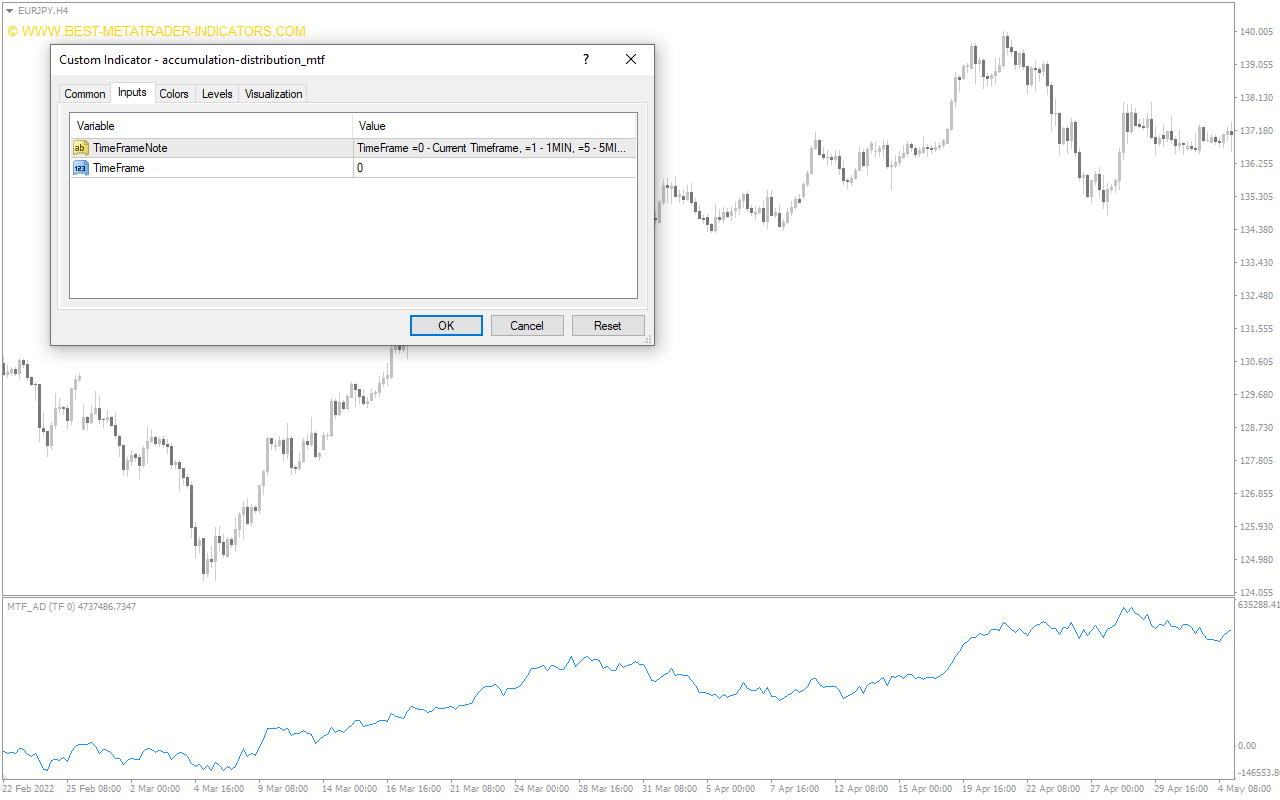Click price level 136.255 on axis
Image resolution: width=1280 pixels, height=800 pixels.
click(1255, 164)
